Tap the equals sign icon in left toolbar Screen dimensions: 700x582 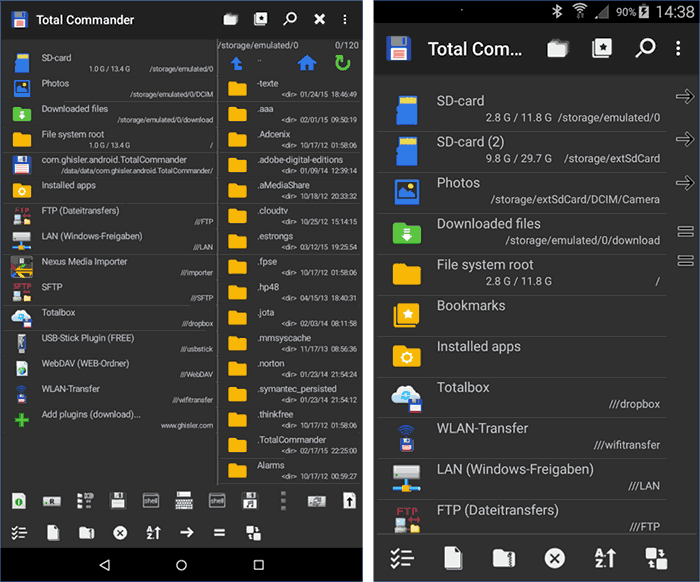click(219, 532)
